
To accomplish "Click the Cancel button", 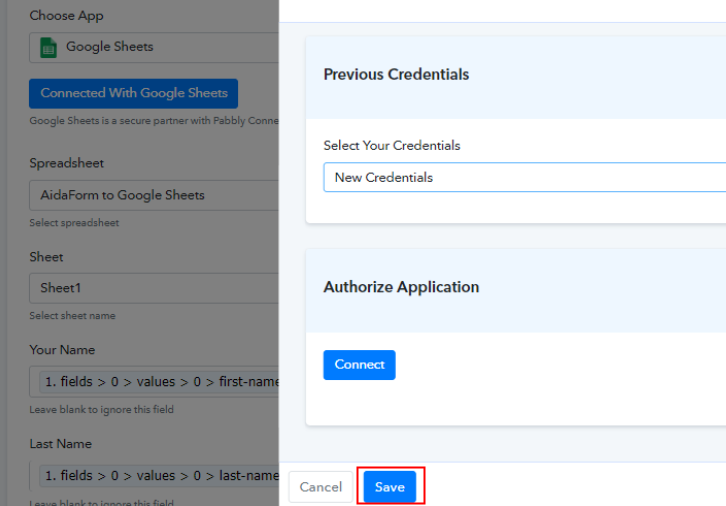I will 320,487.
